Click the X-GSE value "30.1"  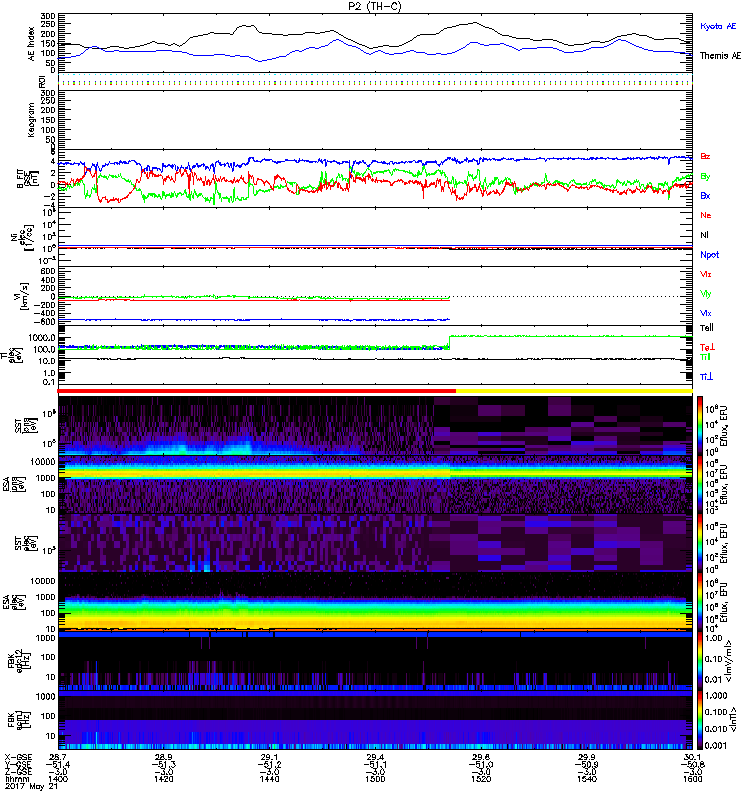[x=692, y=757]
